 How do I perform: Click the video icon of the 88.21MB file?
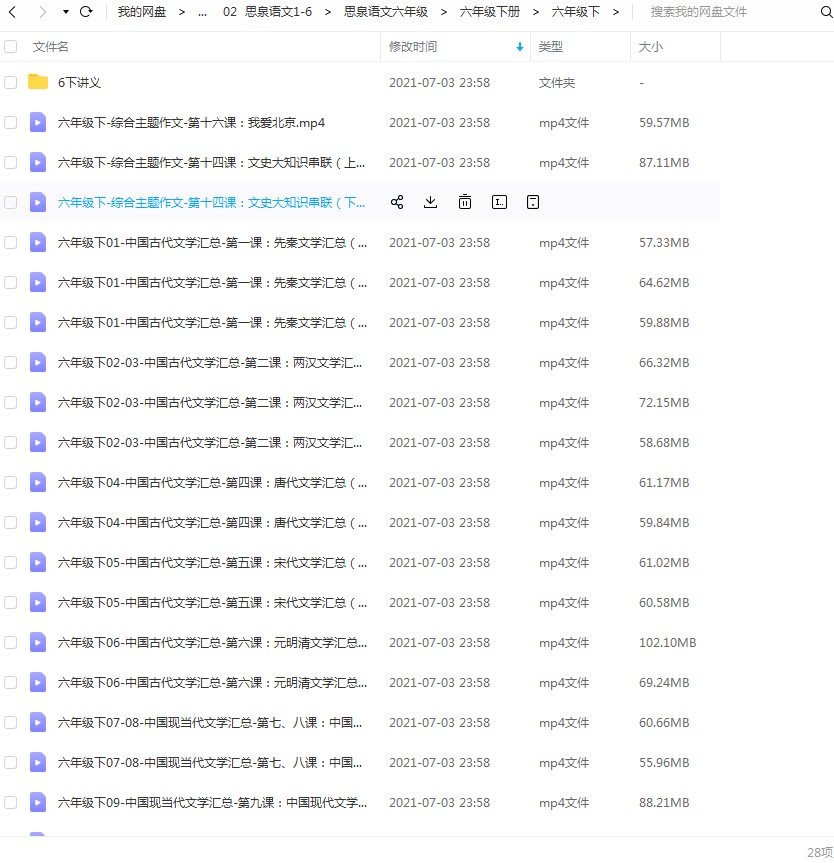[38, 802]
